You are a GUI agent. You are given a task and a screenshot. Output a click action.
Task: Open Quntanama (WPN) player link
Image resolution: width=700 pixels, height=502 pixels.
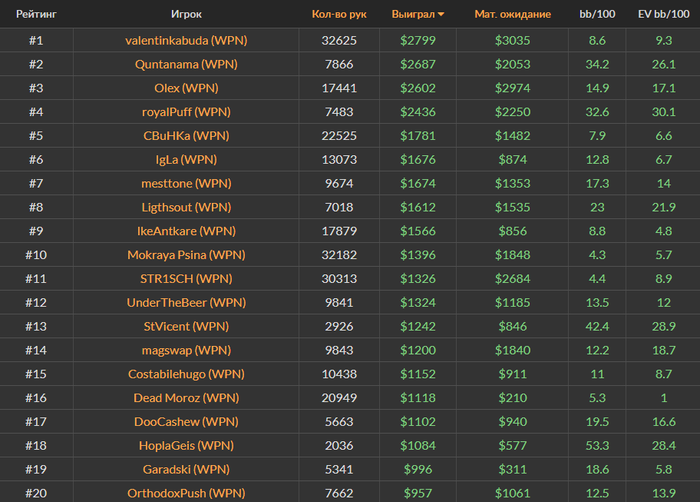186,65
